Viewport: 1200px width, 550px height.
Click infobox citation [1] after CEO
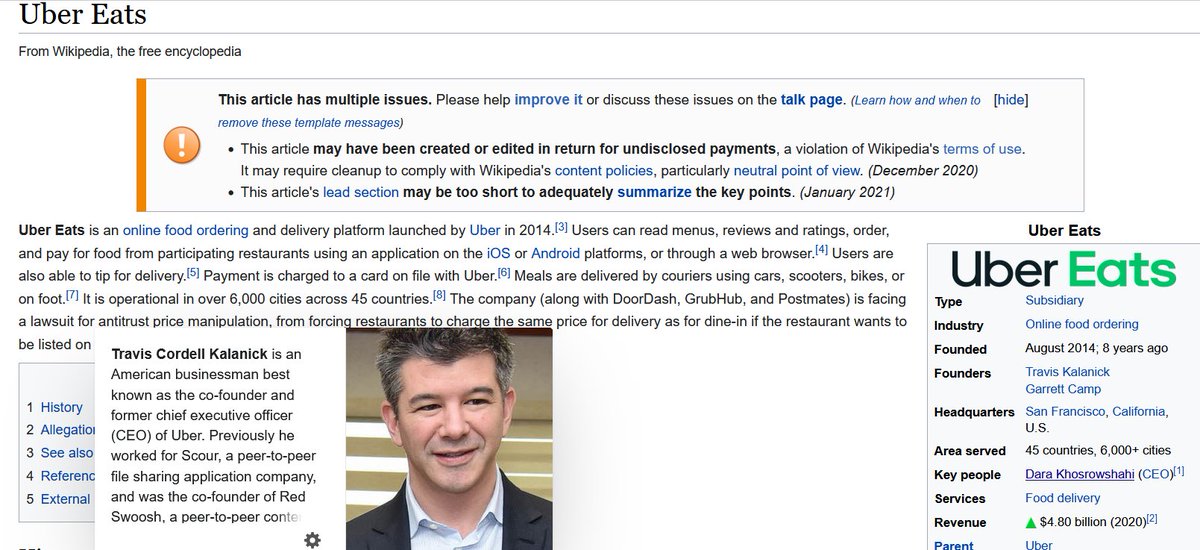click(x=1178, y=471)
